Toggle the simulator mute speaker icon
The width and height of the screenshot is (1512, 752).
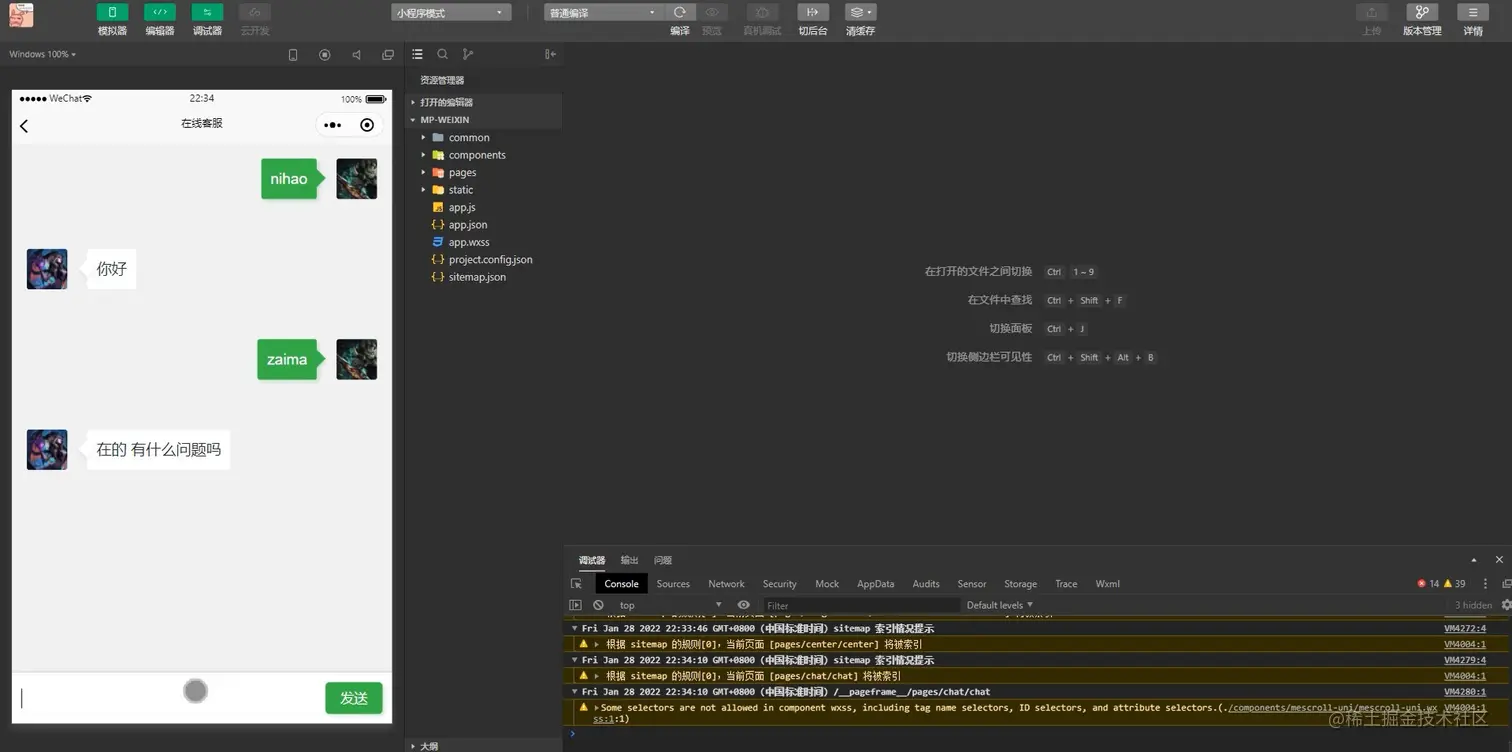(x=356, y=55)
